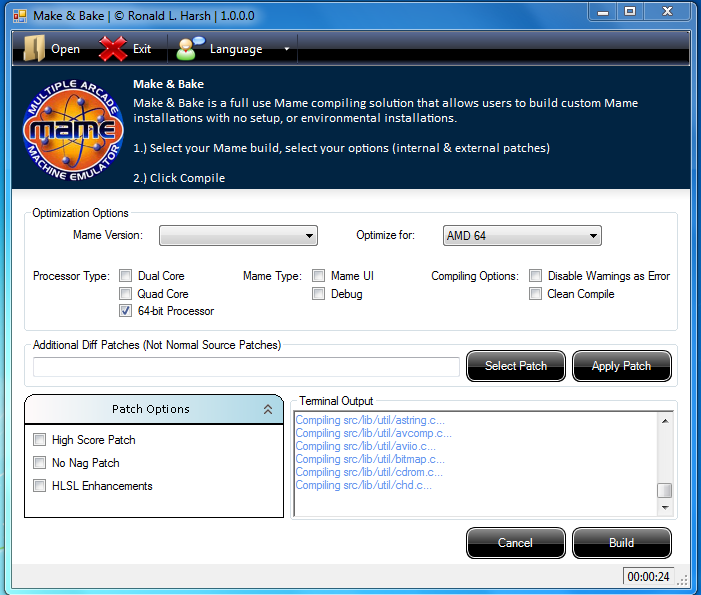Click the diff patch path input field
Image resolution: width=701 pixels, height=595 pixels.
[x=246, y=367]
